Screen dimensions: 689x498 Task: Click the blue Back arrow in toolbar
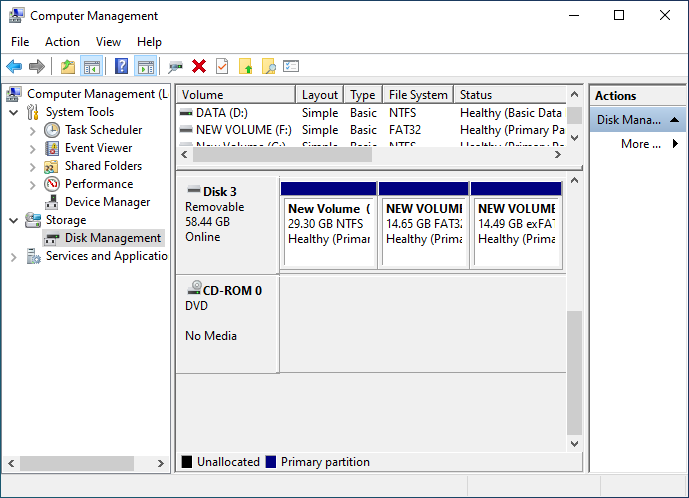tap(14, 66)
